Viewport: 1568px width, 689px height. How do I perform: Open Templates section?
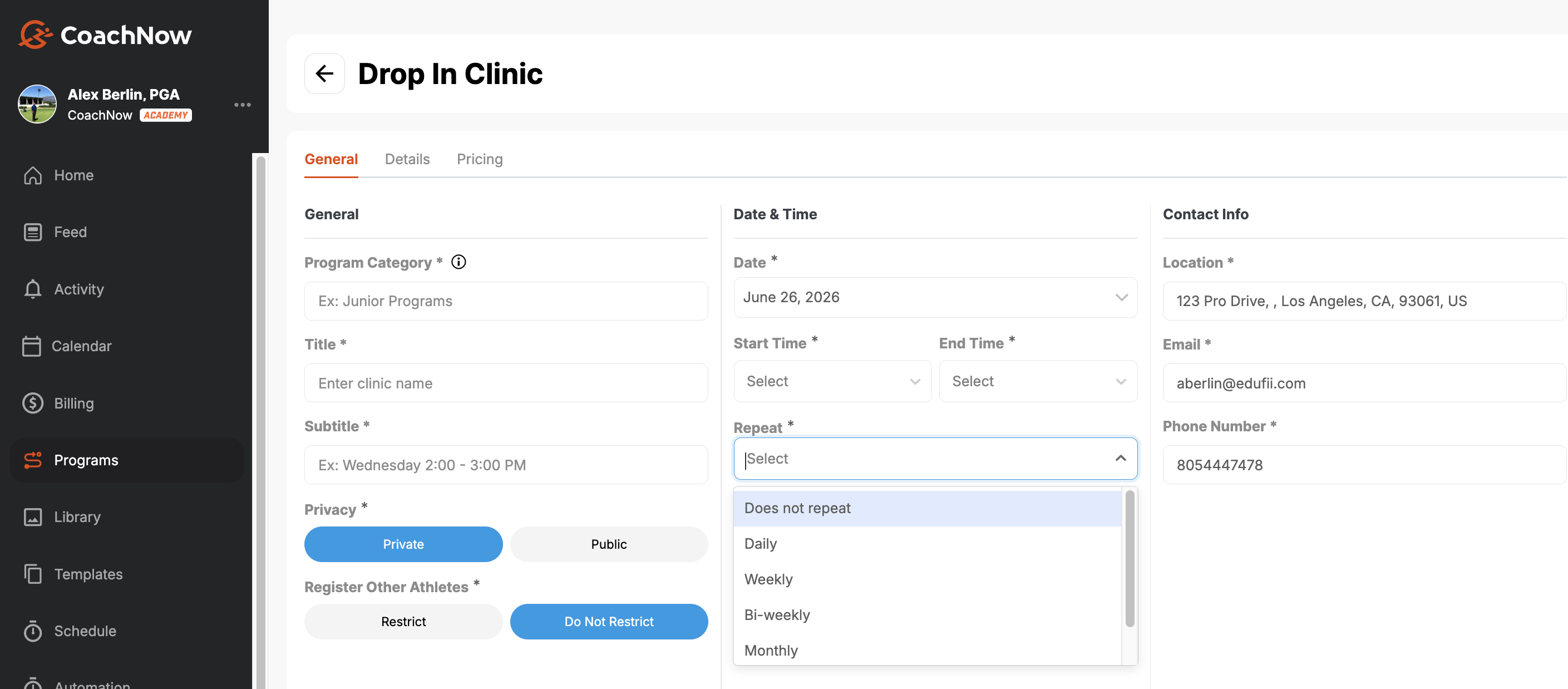[127, 574]
